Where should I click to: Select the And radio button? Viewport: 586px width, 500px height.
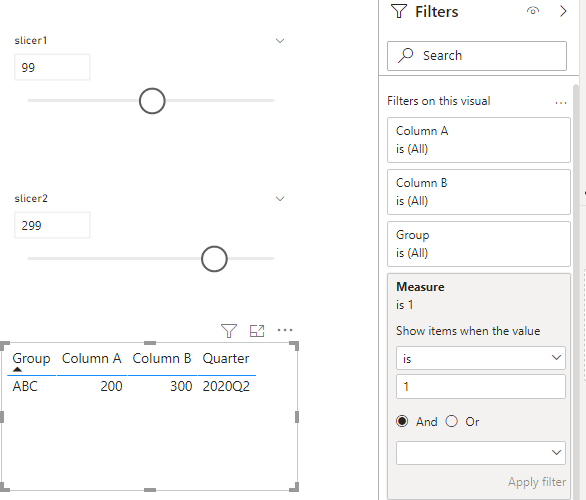tap(402, 421)
